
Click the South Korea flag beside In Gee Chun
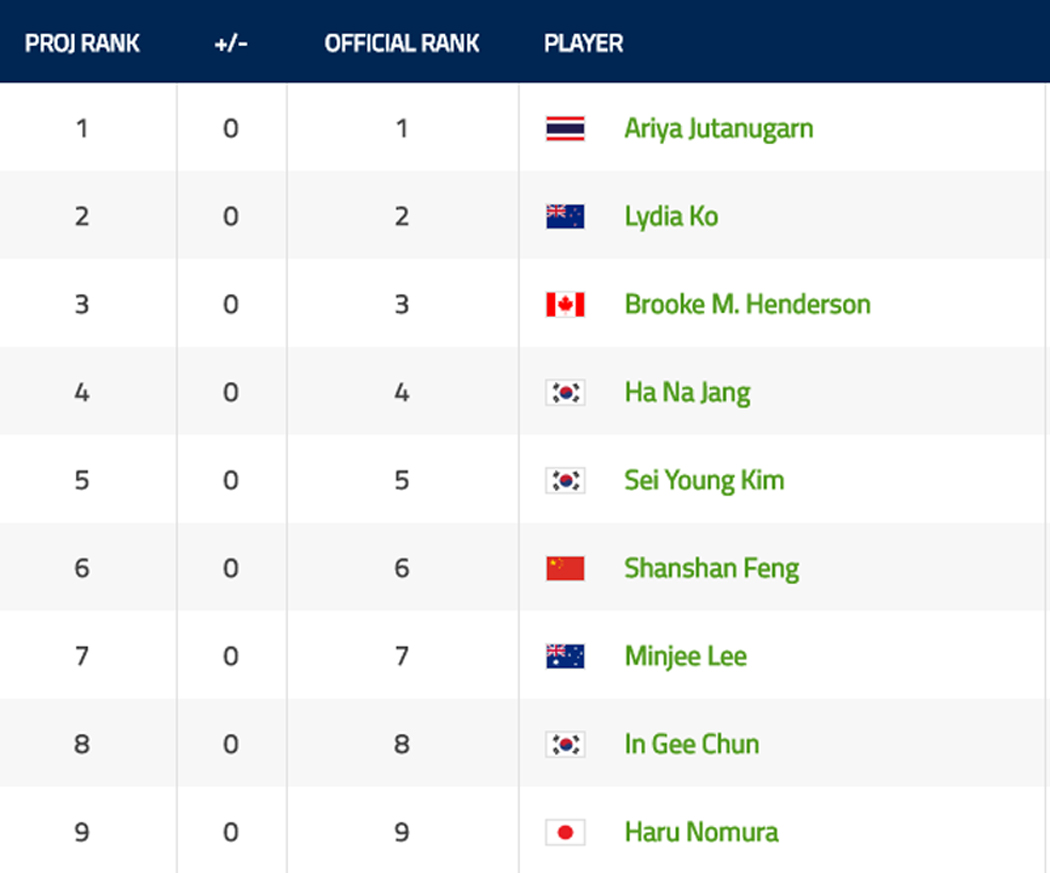pos(565,744)
